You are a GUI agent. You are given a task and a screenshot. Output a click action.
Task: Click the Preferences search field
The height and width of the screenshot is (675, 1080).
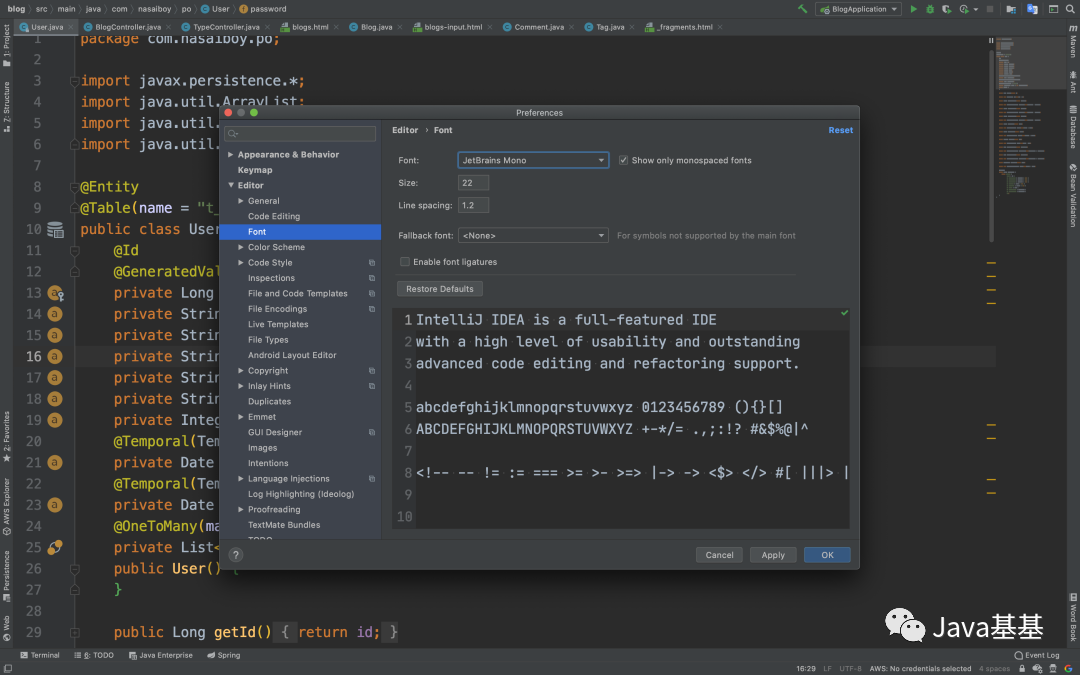[300, 134]
